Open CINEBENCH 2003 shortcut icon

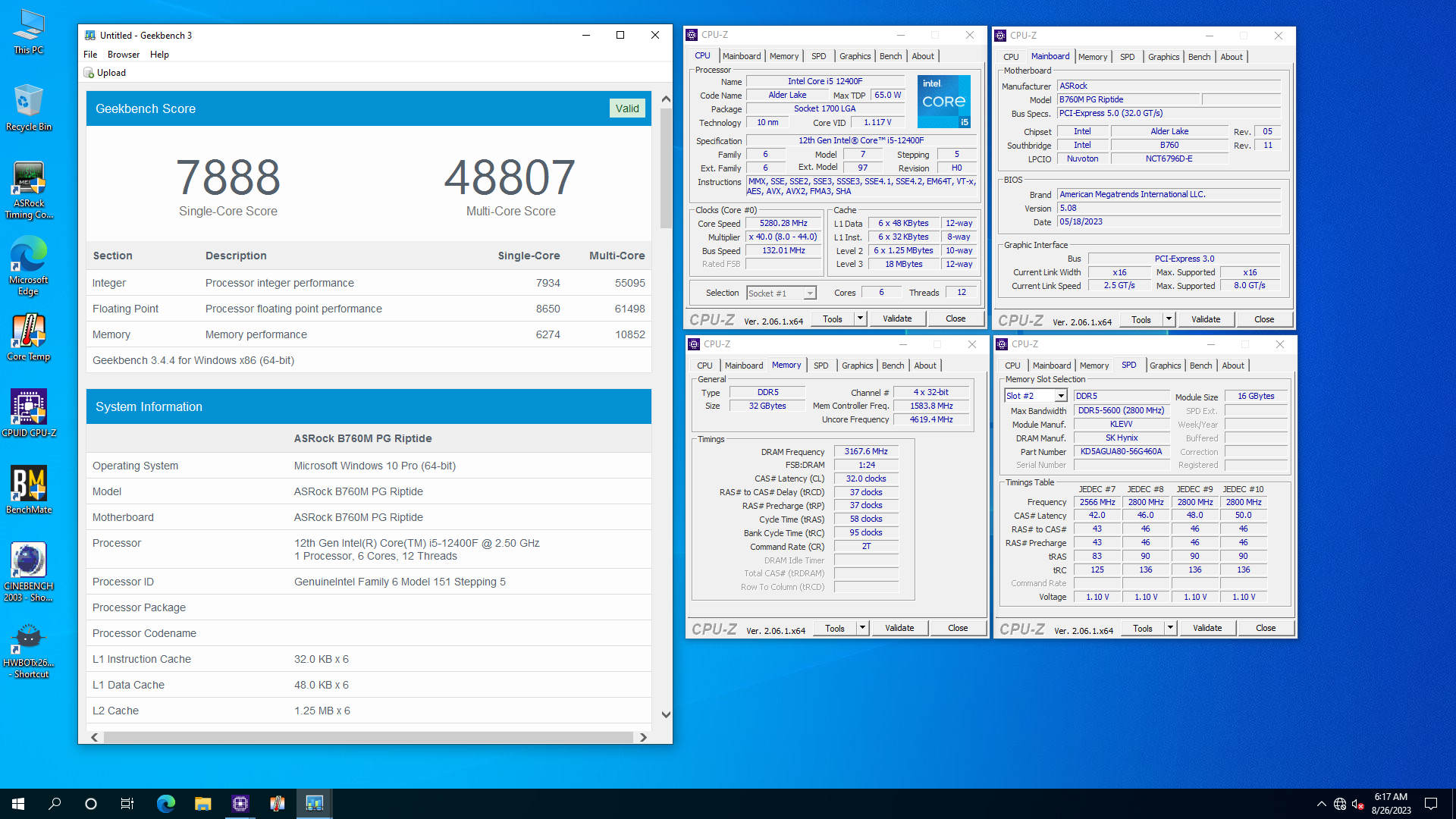click(29, 573)
